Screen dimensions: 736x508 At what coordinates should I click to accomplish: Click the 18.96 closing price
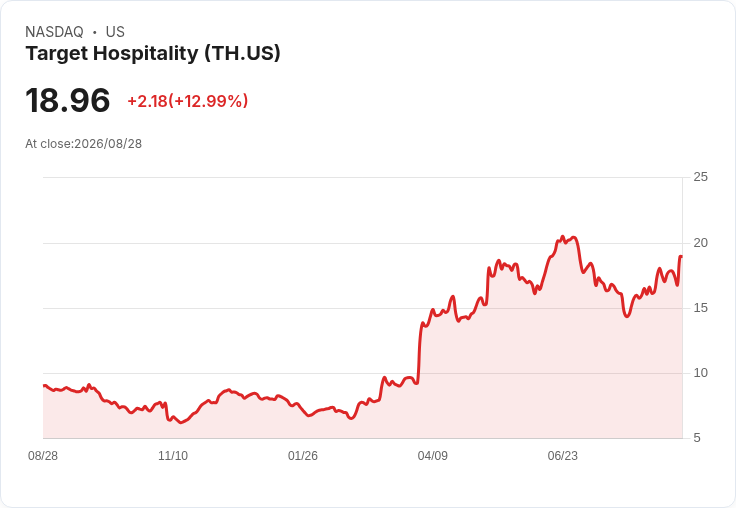coord(68,100)
